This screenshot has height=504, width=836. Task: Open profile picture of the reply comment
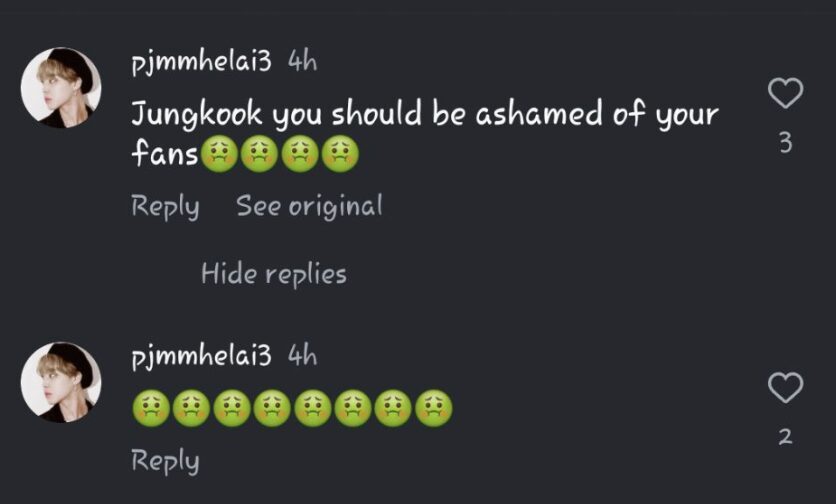point(61,382)
